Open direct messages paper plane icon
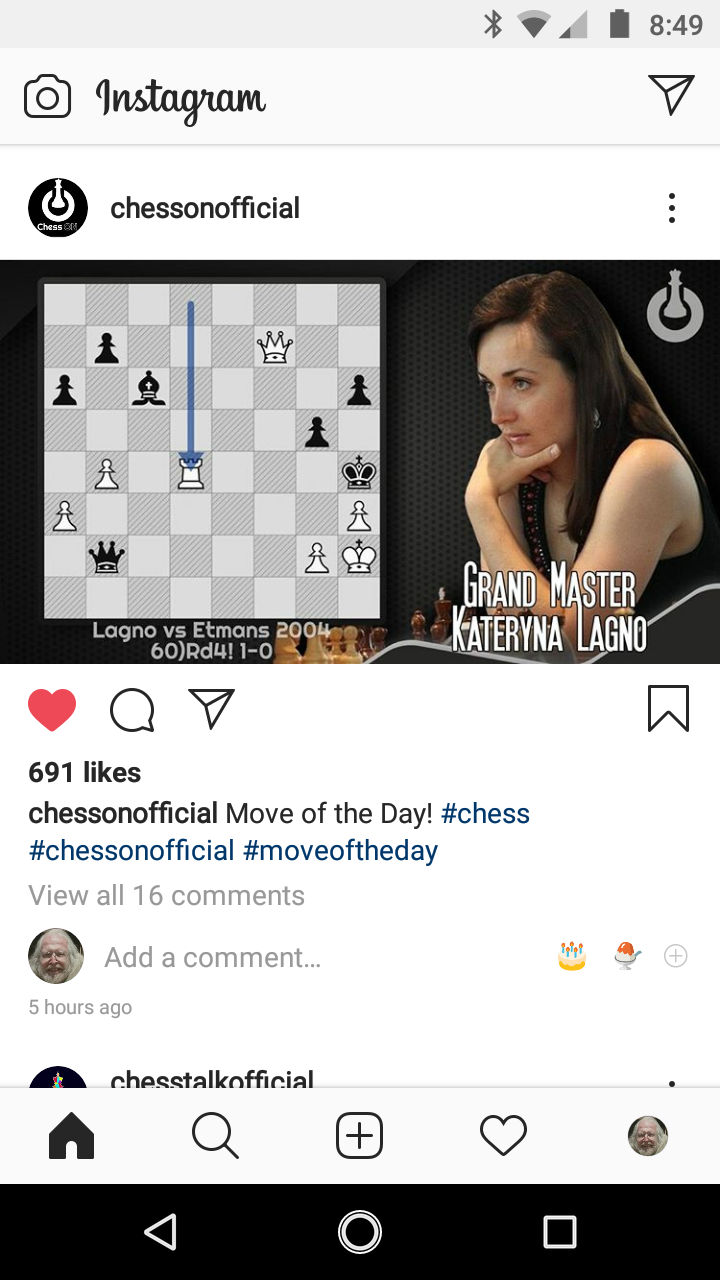The width and height of the screenshot is (720, 1280). click(x=671, y=95)
